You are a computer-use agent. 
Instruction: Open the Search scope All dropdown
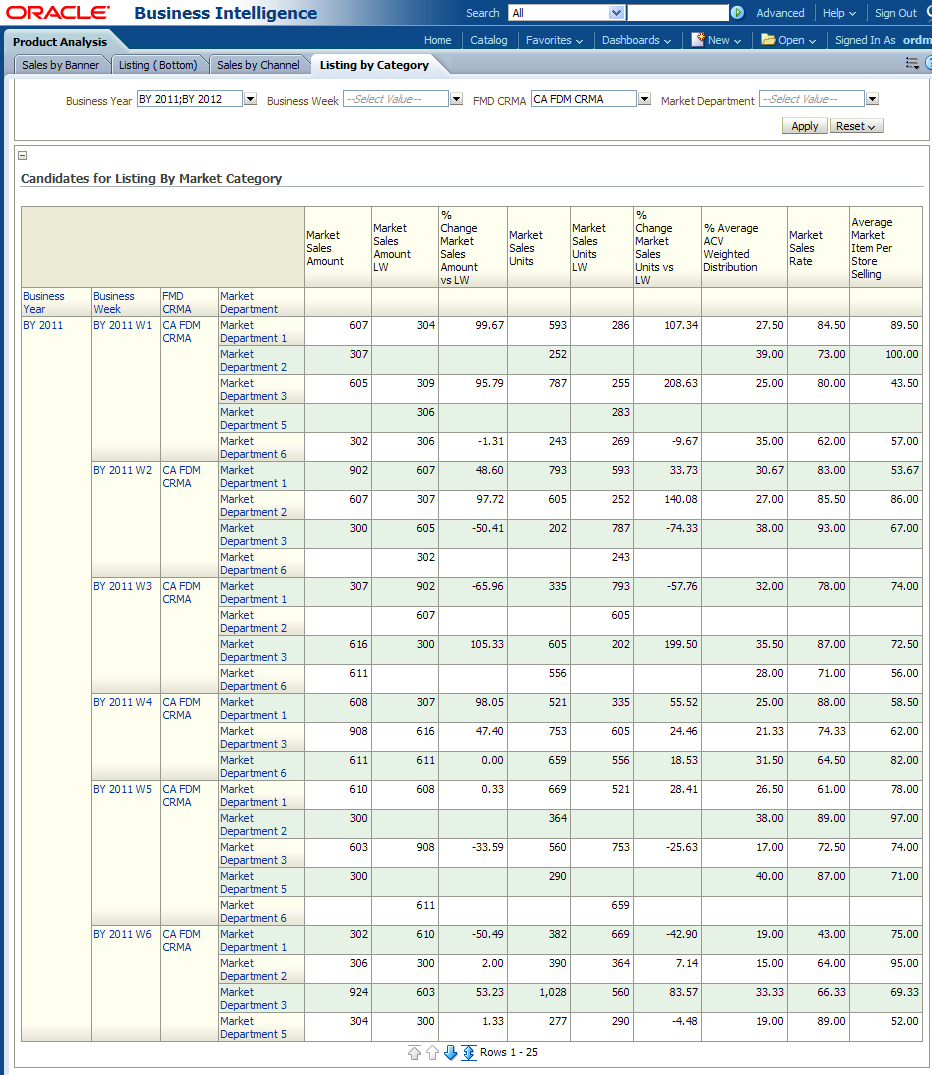pyautogui.click(x=616, y=13)
